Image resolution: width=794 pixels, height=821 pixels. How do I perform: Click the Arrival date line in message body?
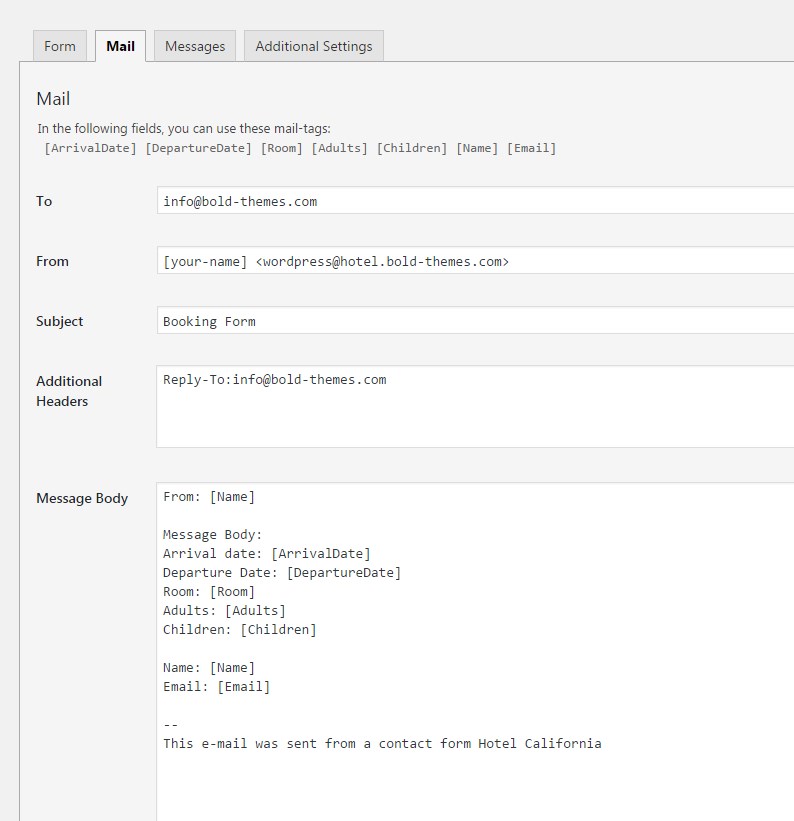[x=267, y=553]
